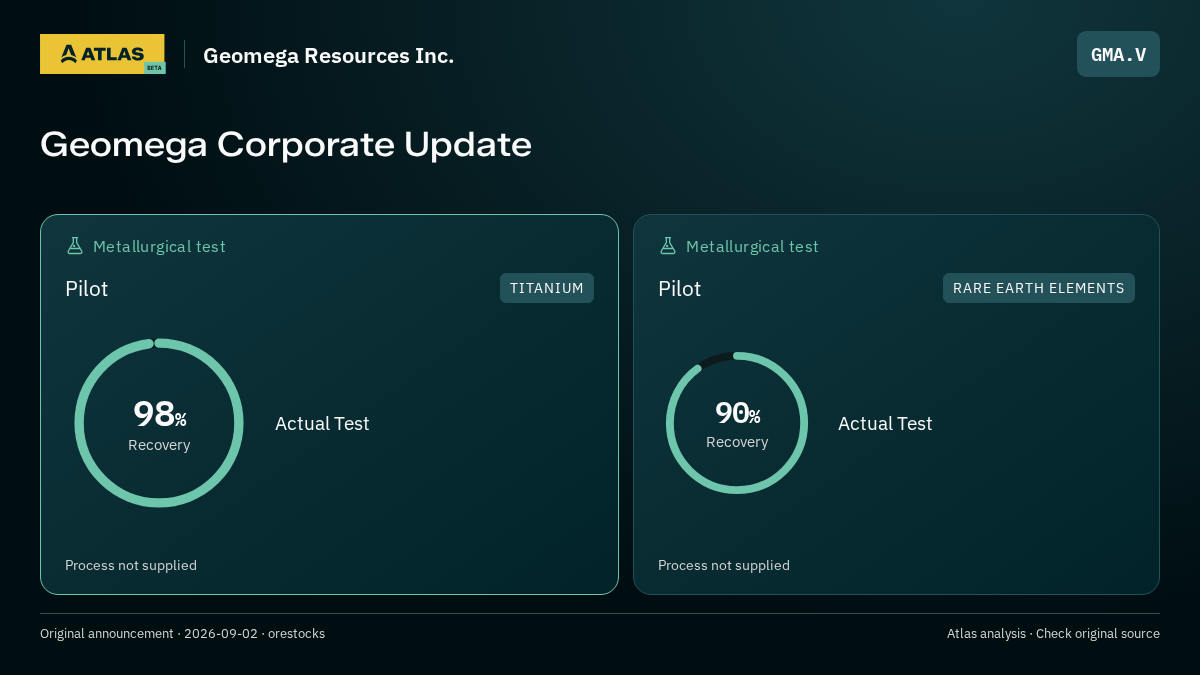This screenshot has height=675, width=1200.
Task: Click the Atlas beta logo
Action: tap(103, 54)
